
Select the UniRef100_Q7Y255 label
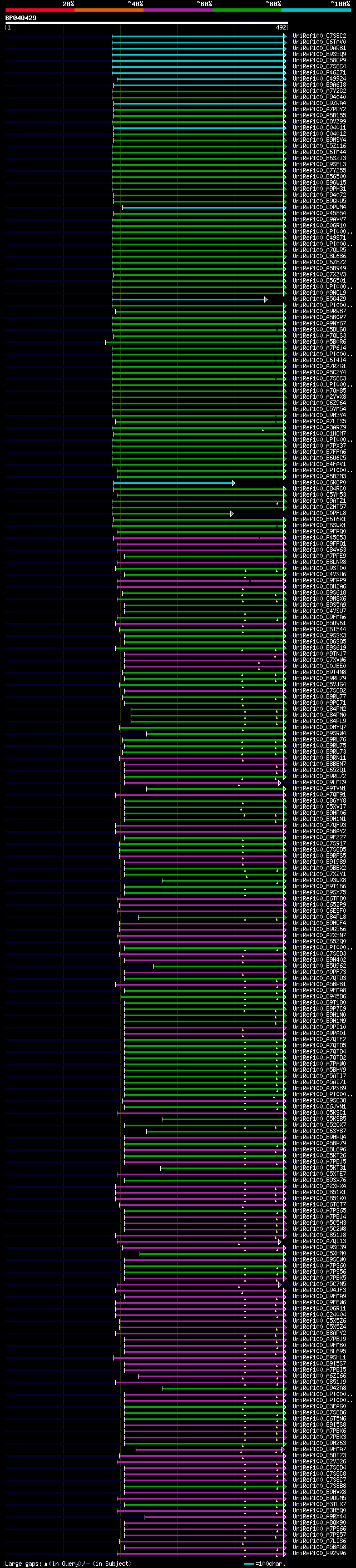coord(319,170)
